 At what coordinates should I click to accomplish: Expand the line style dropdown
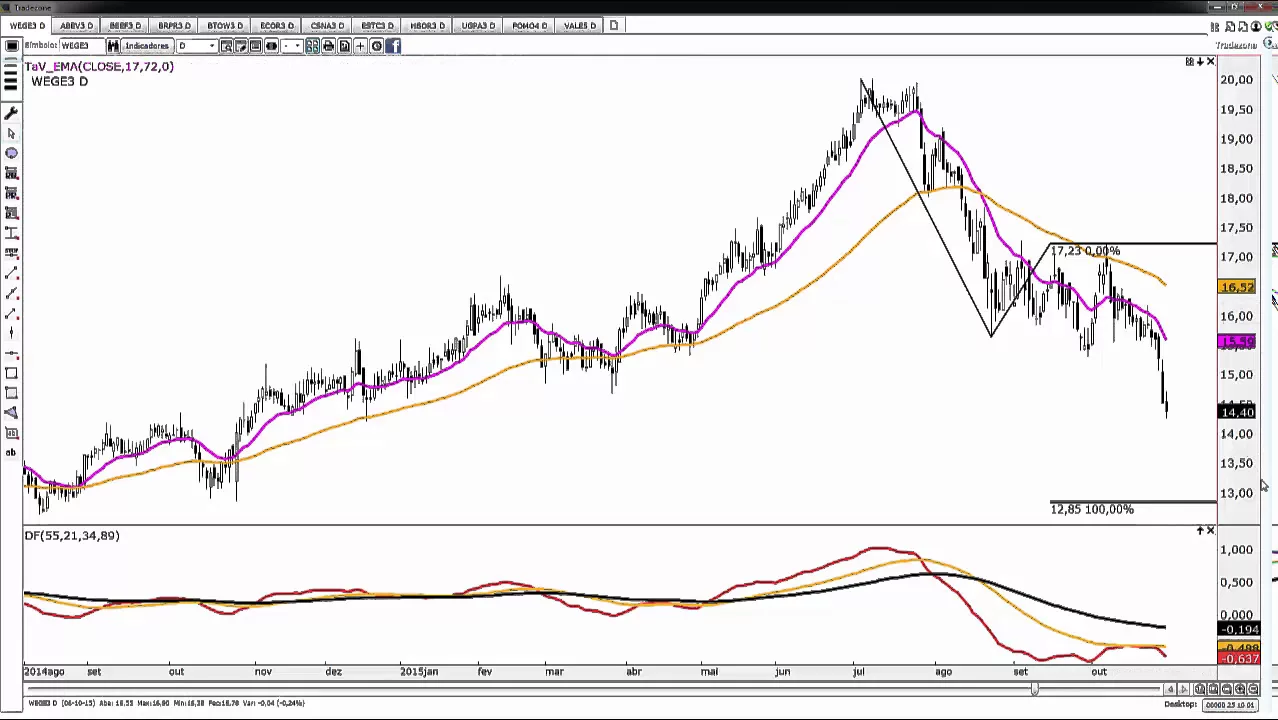click(x=292, y=46)
